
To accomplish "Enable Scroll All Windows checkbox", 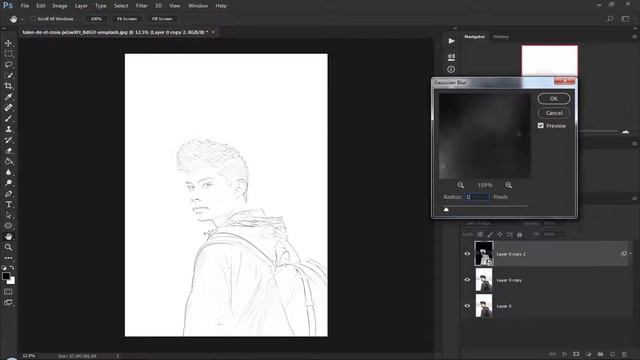I will coord(33,19).
